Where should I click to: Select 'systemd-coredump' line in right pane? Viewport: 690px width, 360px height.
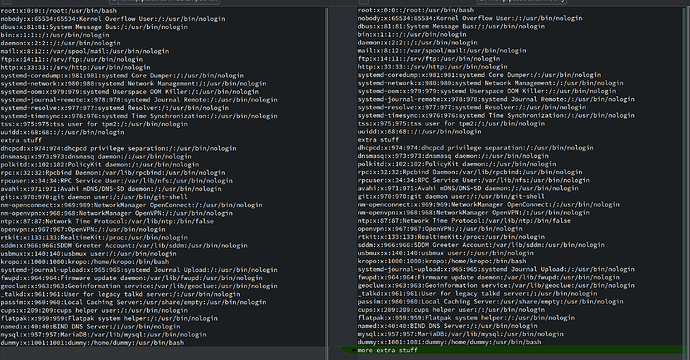click(x=479, y=75)
